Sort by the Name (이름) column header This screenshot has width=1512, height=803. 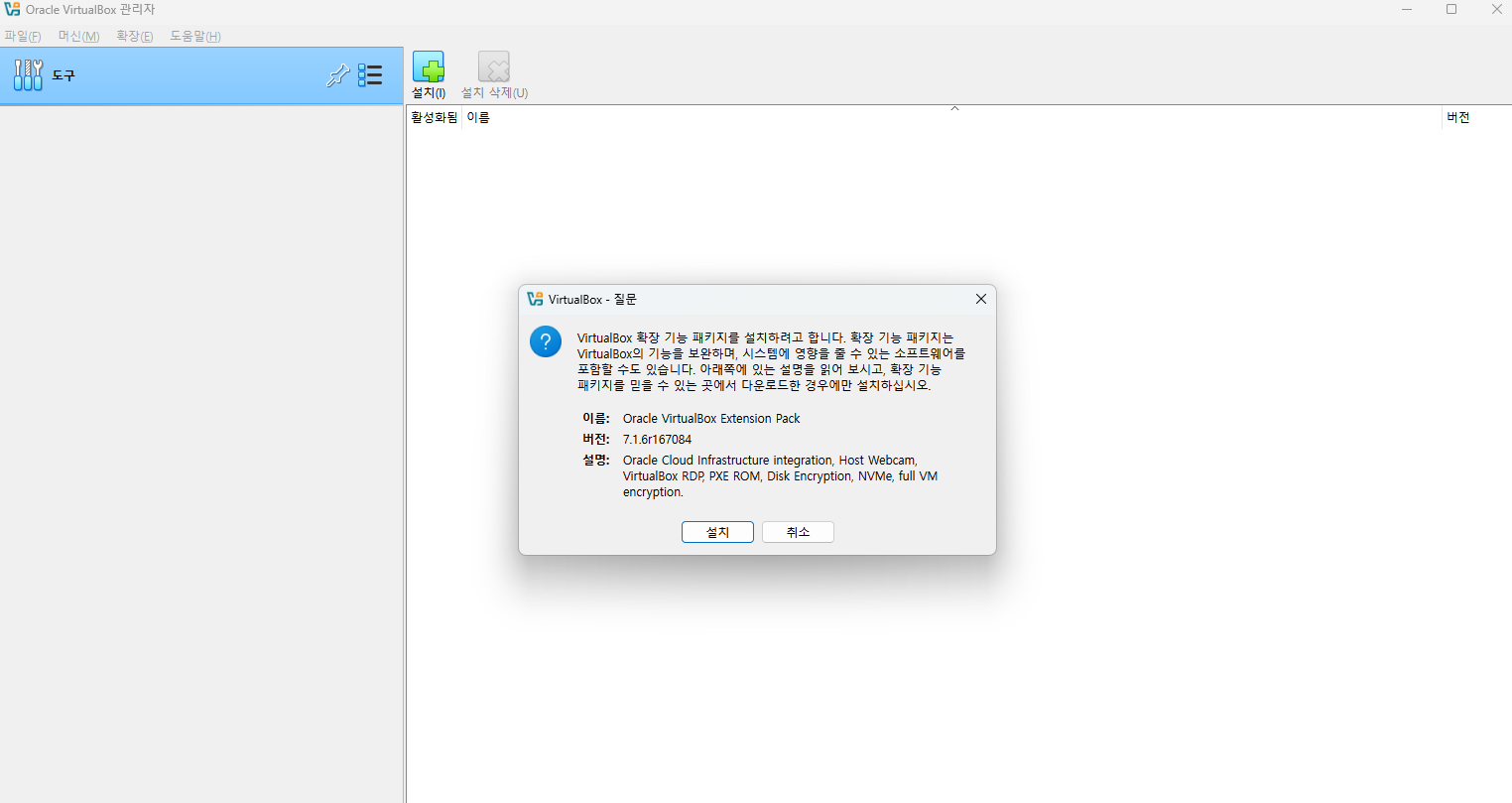coord(952,117)
